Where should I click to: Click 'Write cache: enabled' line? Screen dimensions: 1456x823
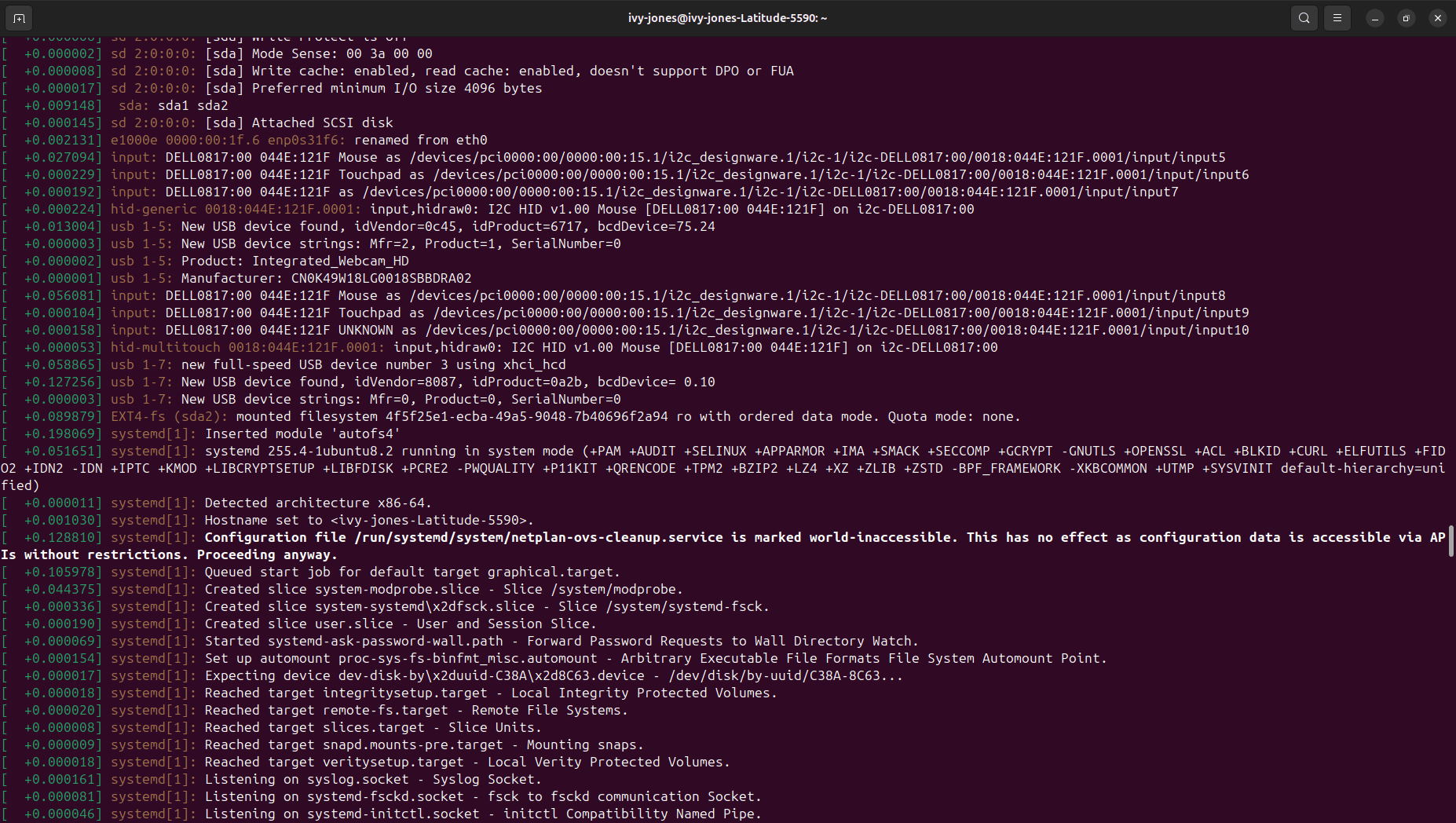[397, 71]
